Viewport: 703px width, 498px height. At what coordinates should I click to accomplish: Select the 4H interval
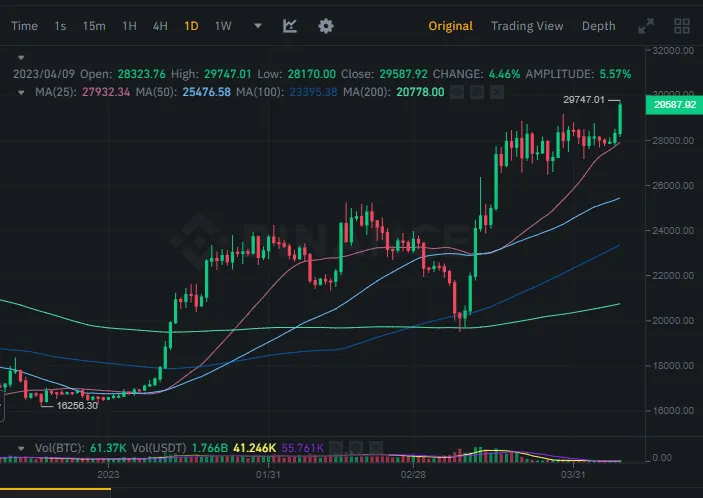[160, 26]
